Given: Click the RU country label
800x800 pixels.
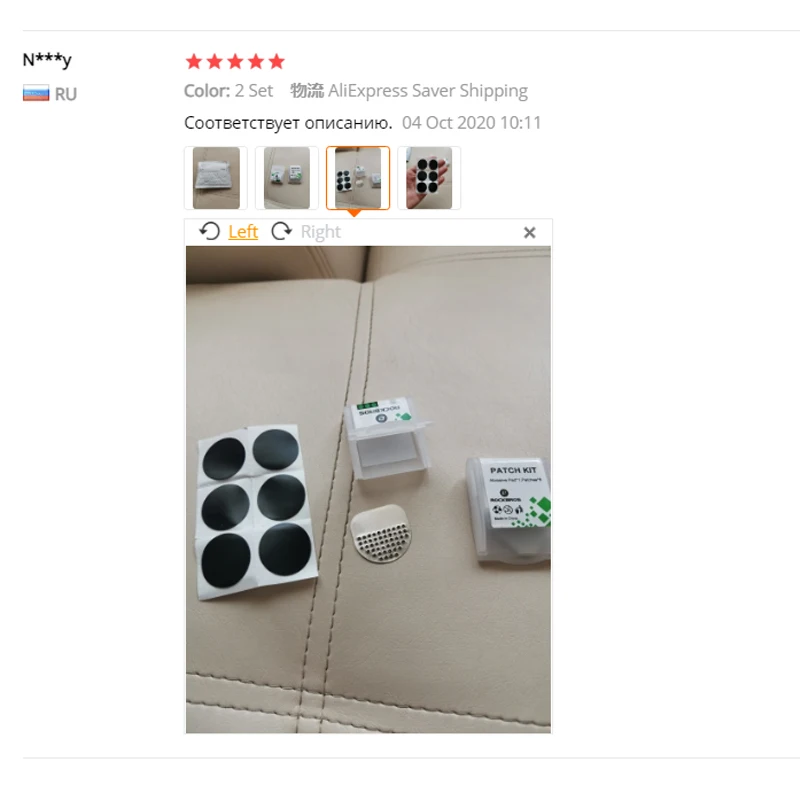Looking at the screenshot, I should coord(66,94).
